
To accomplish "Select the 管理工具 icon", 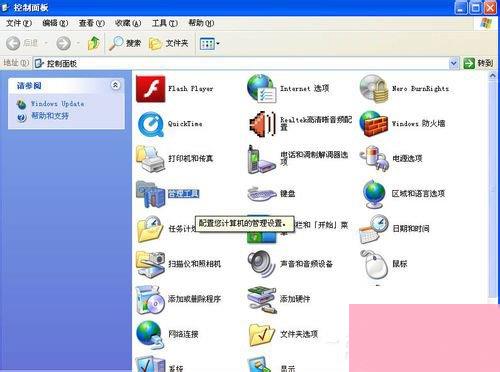I will [x=151, y=194].
